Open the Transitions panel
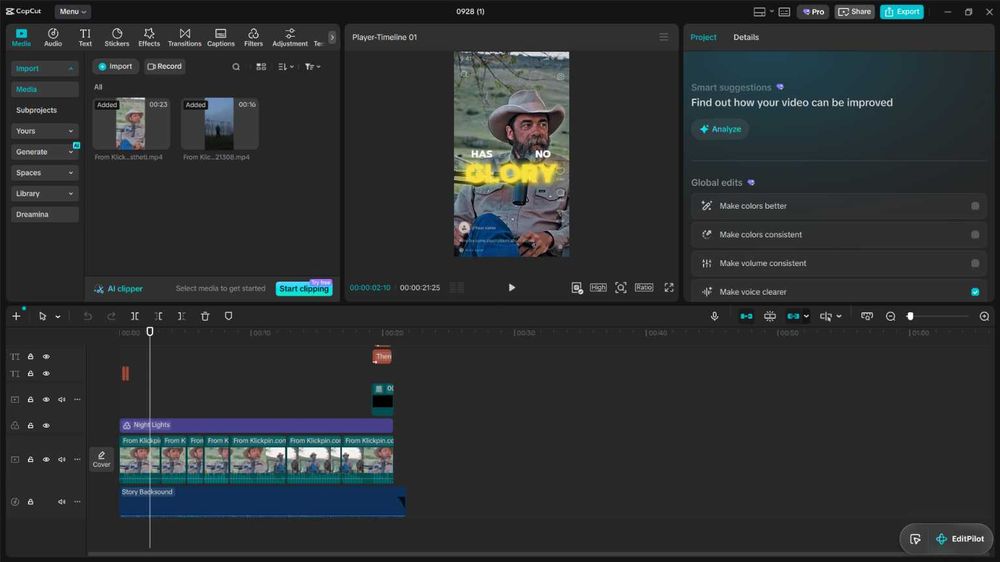This screenshot has width=1000, height=562. [x=184, y=38]
